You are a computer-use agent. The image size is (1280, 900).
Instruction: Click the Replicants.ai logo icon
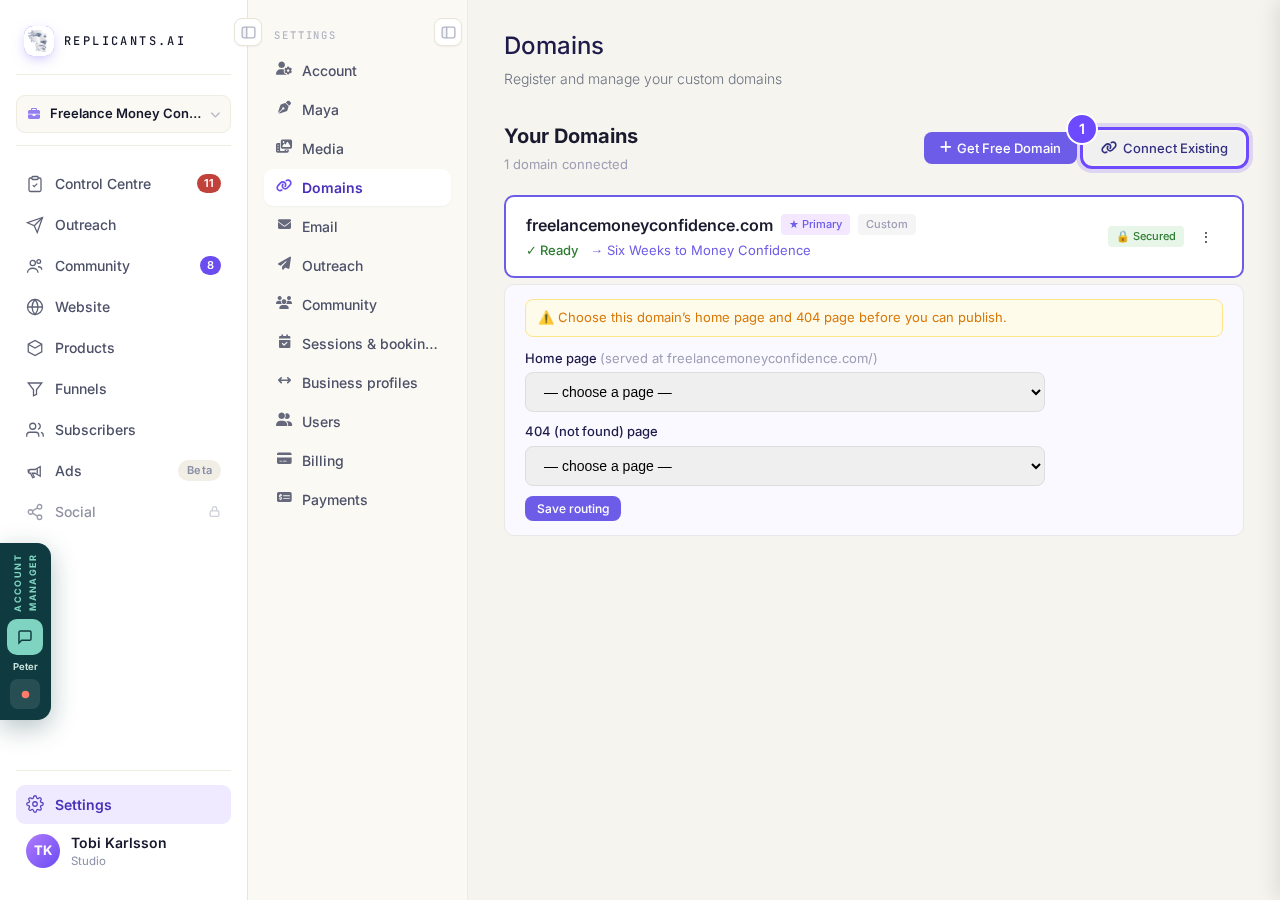(39, 41)
